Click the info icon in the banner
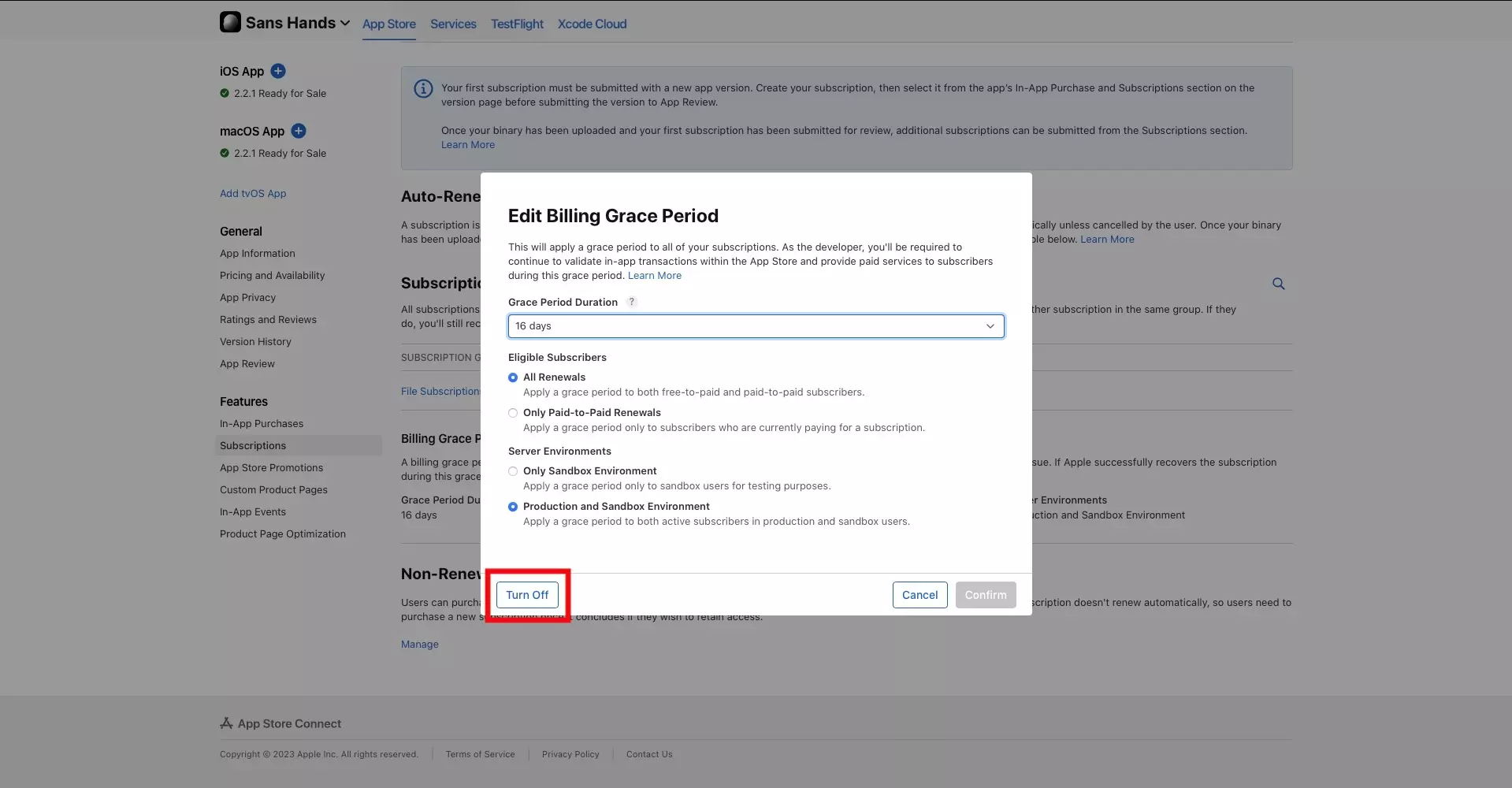The width and height of the screenshot is (1512, 788). click(x=423, y=88)
